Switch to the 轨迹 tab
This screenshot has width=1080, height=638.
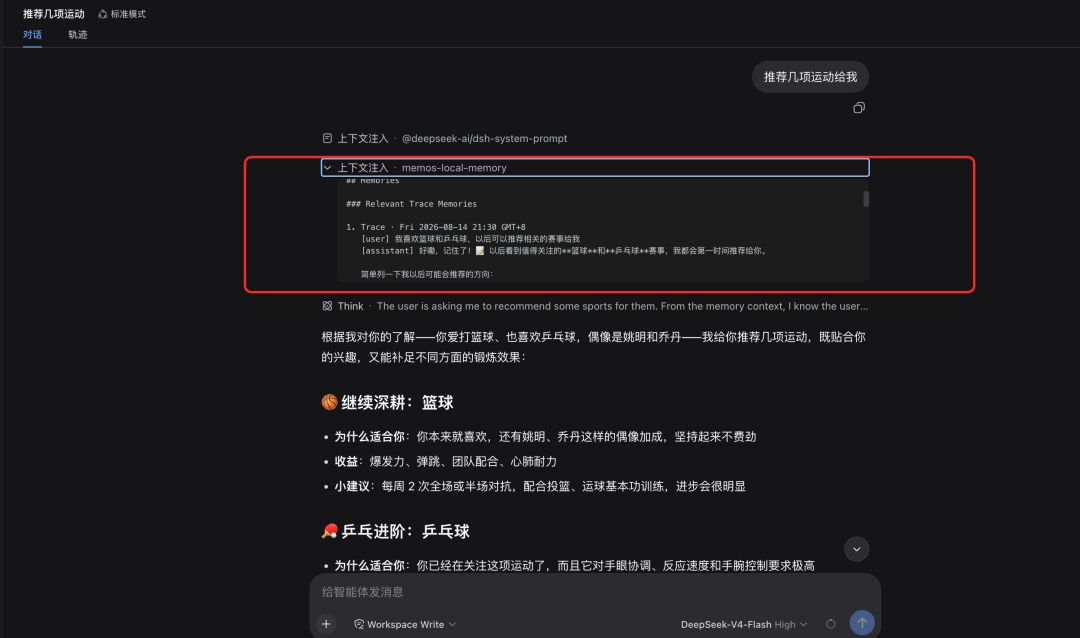(x=78, y=34)
